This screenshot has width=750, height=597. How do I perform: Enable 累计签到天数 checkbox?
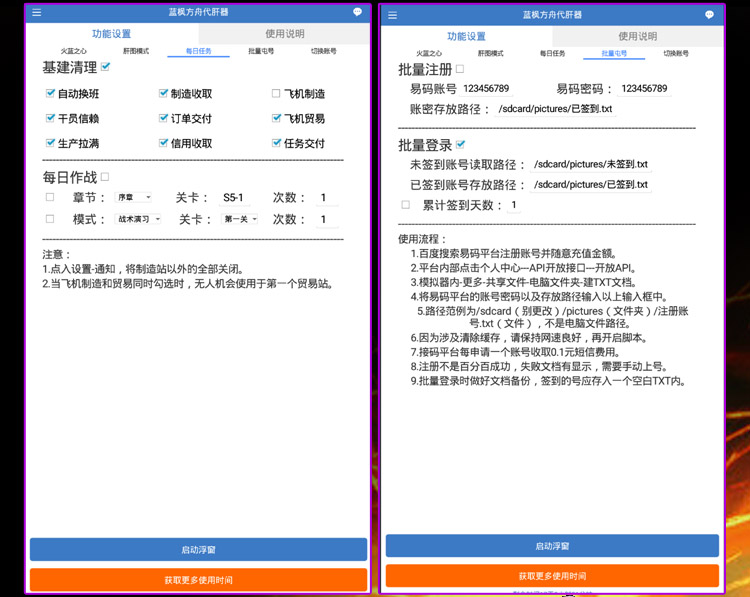pyautogui.click(x=406, y=205)
